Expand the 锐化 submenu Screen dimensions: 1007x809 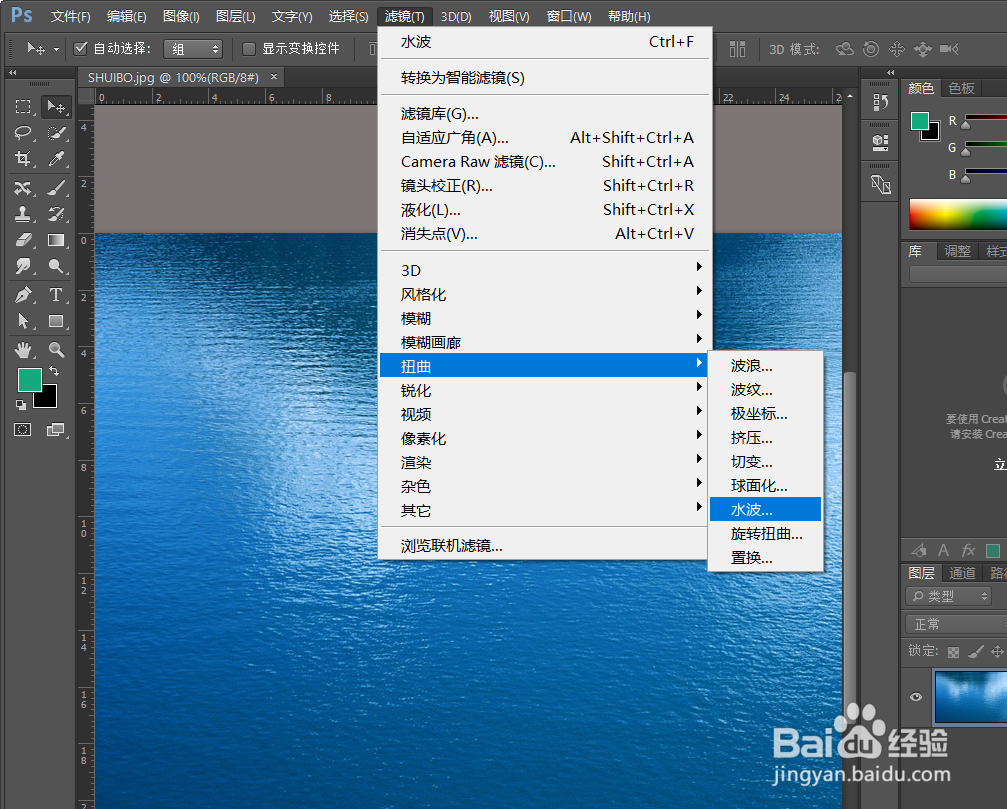coord(544,390)
